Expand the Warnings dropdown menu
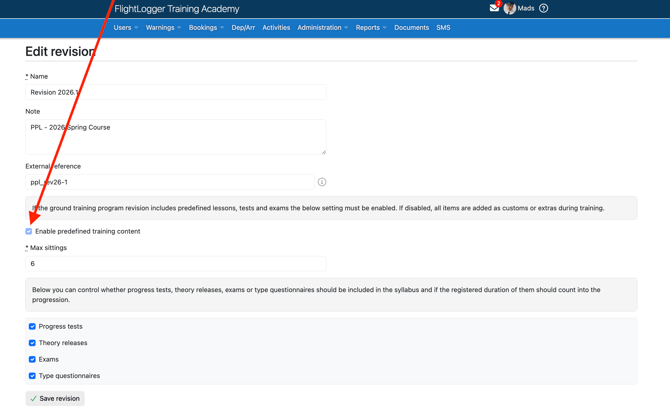670x418 pixels. tap(163, 27)
